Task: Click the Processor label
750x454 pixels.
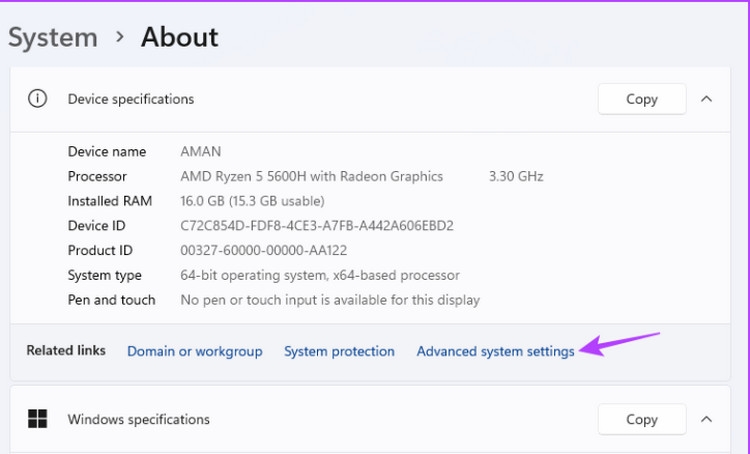Action: [97, 177]
